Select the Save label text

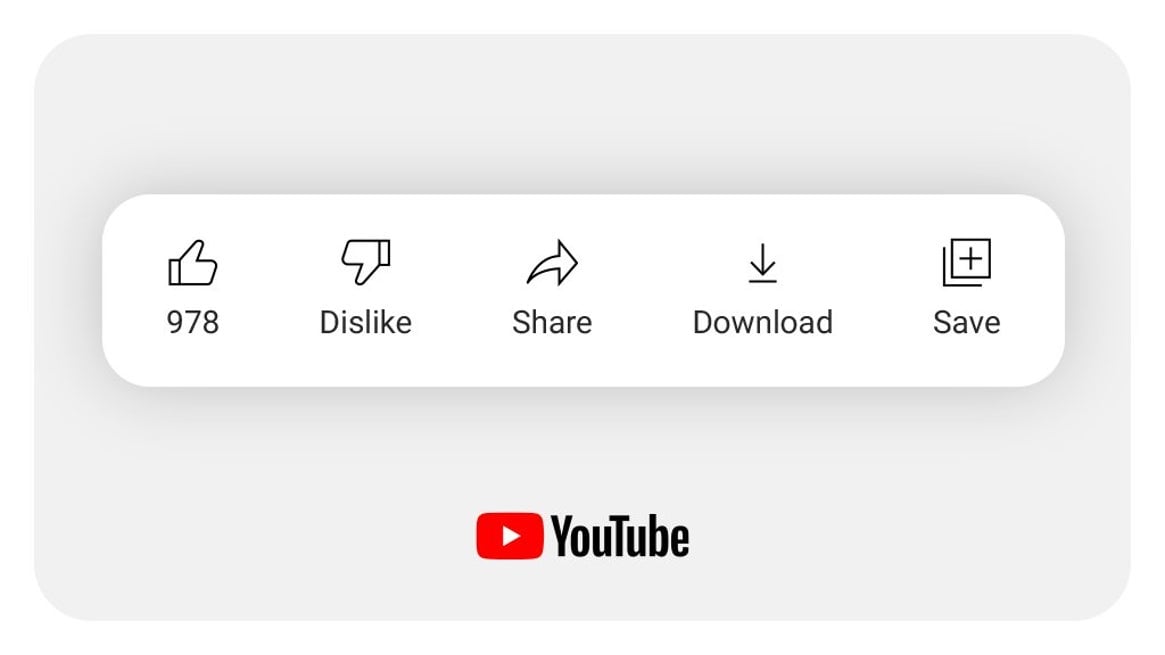(967, 322)
